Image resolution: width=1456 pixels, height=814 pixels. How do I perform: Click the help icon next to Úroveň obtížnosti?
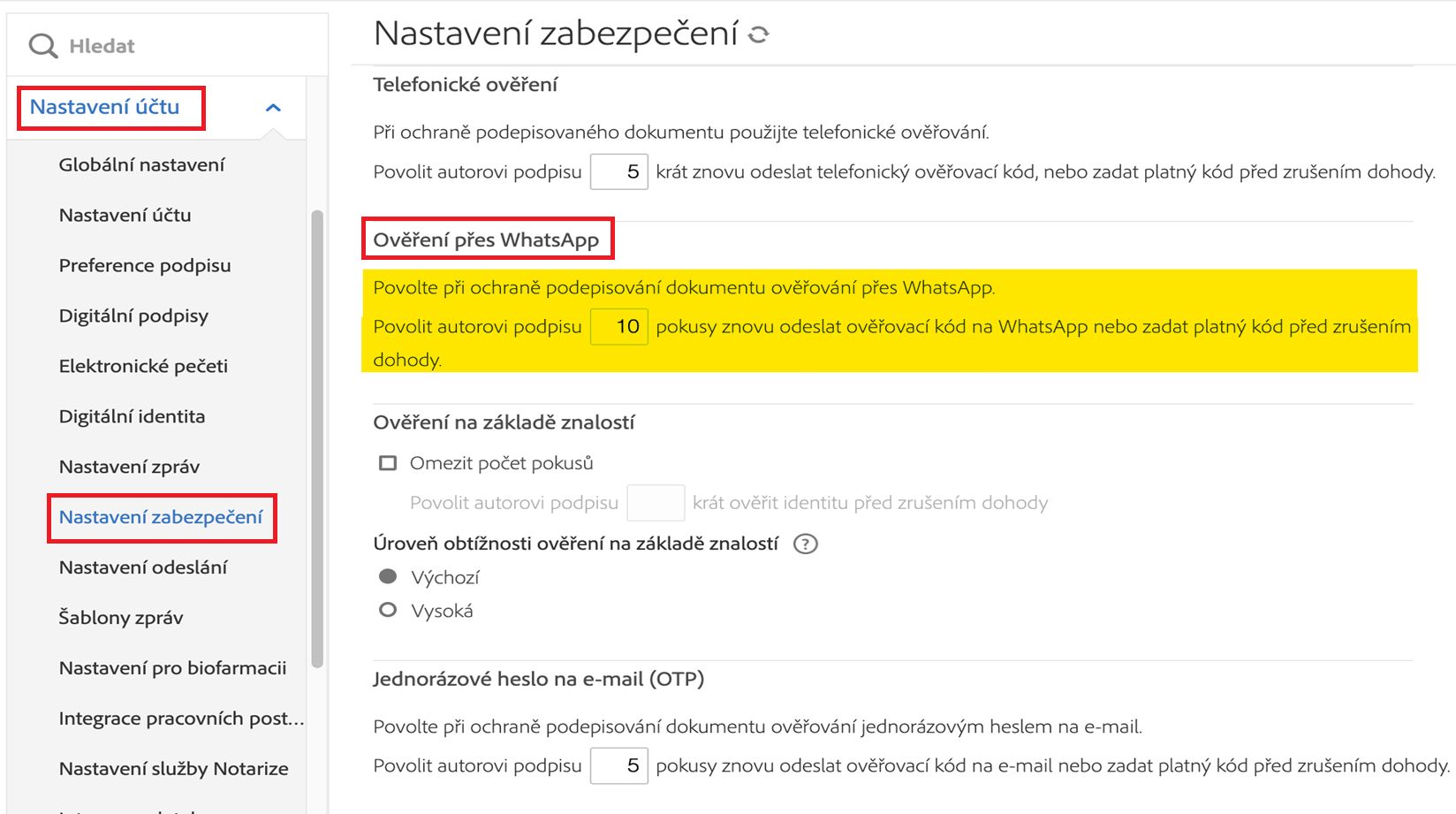[x=805, y=544]
